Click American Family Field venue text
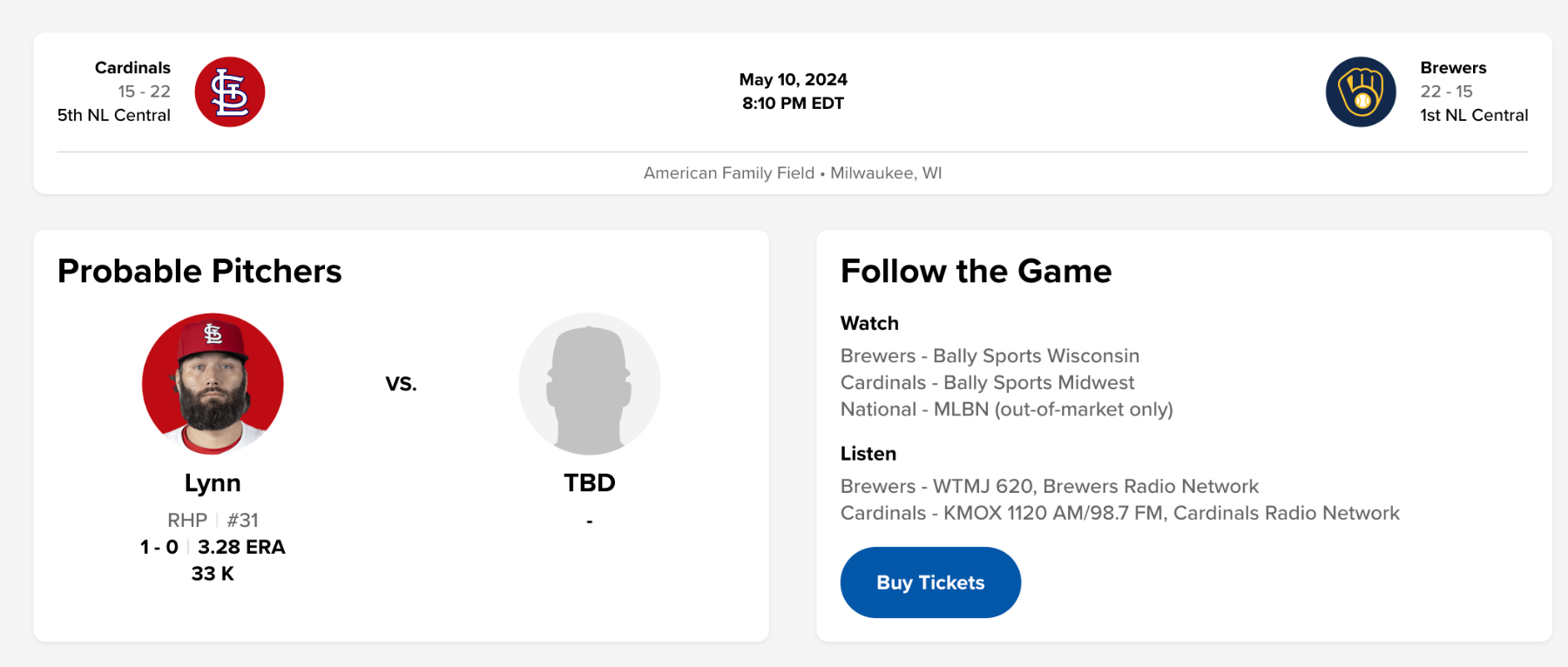The image size is (1568, 667). 728,173
